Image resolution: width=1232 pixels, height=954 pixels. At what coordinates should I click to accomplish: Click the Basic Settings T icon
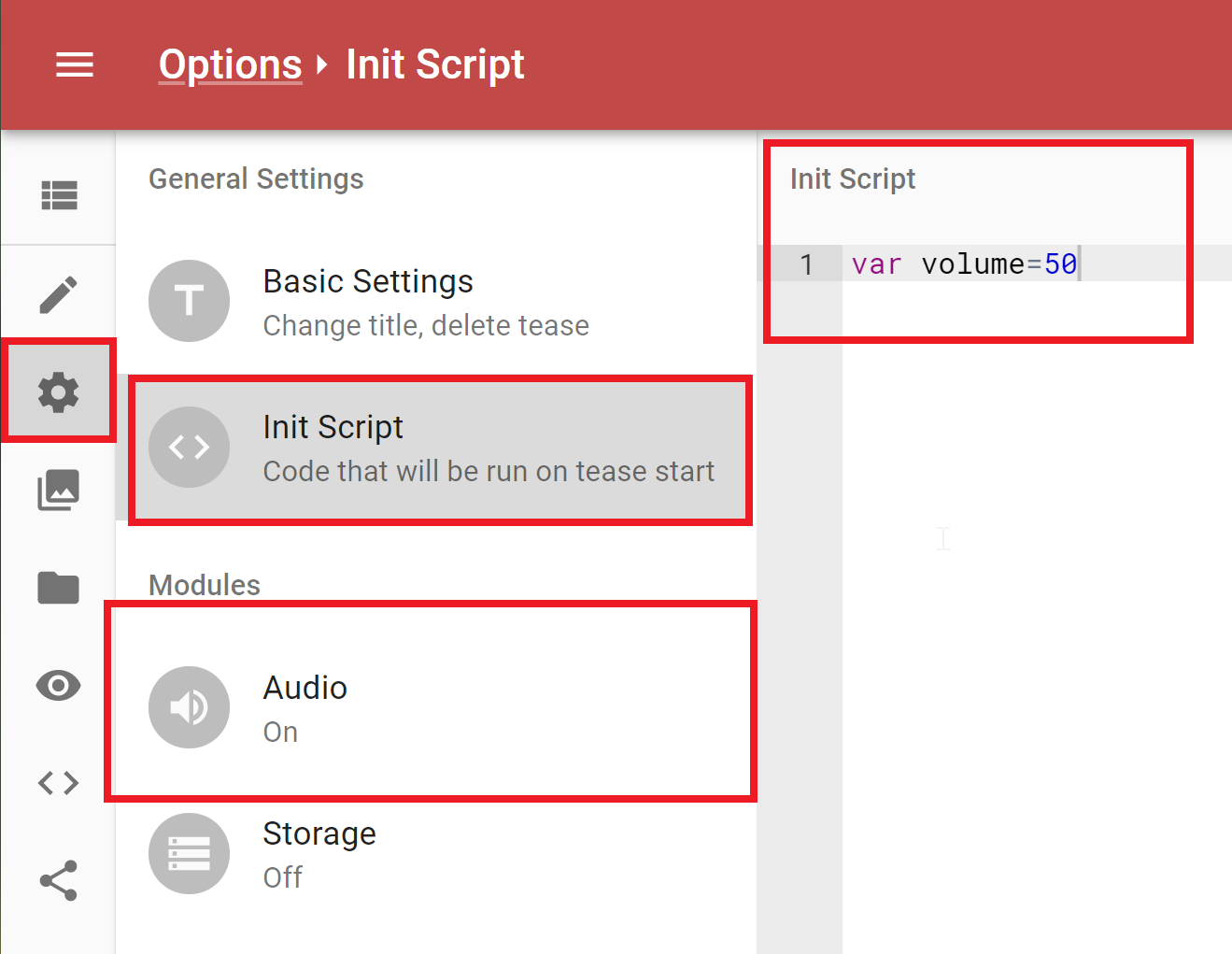coord(190,301)
